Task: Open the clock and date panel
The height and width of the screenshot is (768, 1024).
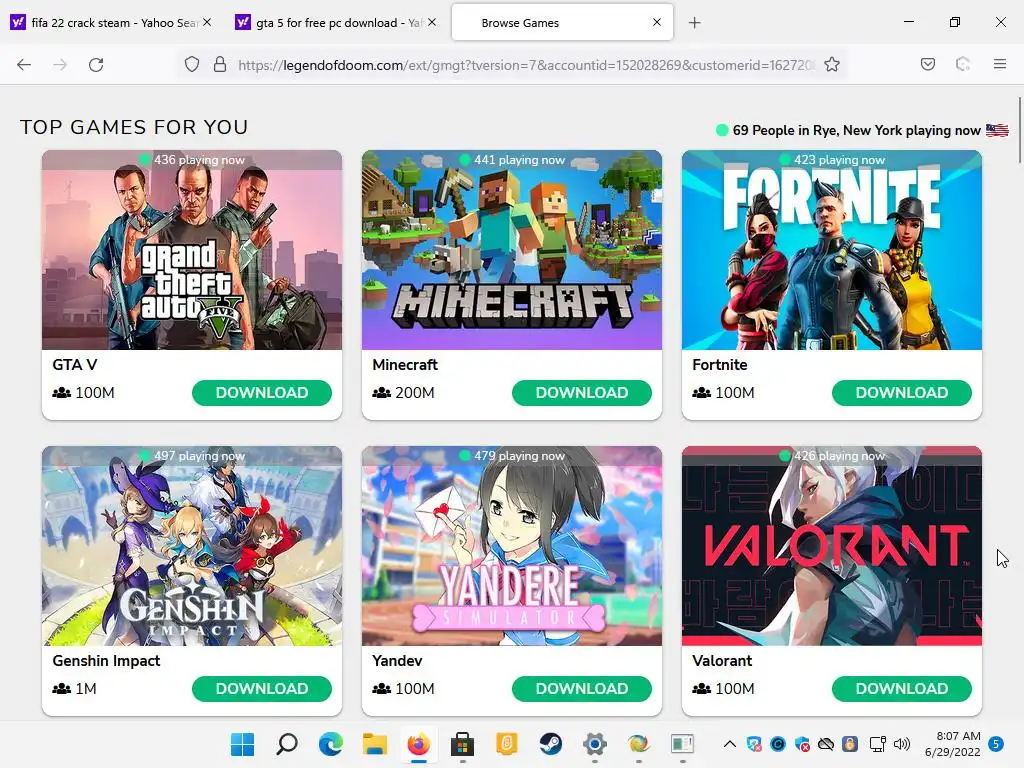Action: [952, 744]
